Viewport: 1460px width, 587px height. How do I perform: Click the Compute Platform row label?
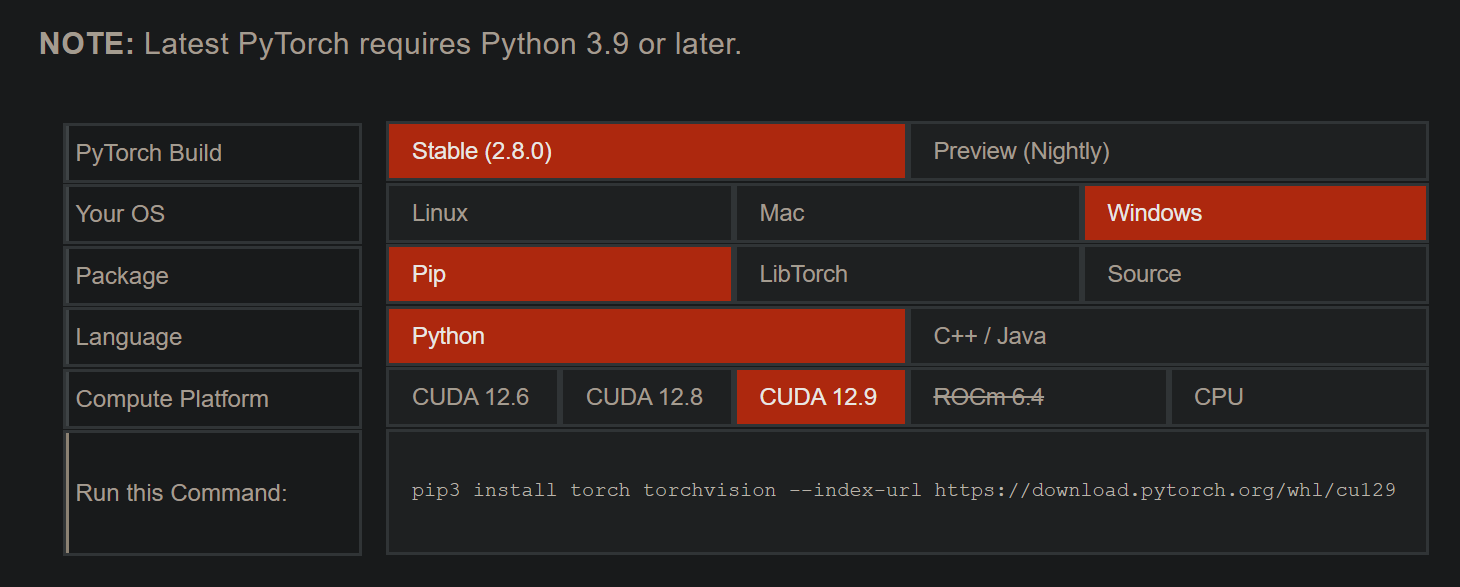point(212,399)
